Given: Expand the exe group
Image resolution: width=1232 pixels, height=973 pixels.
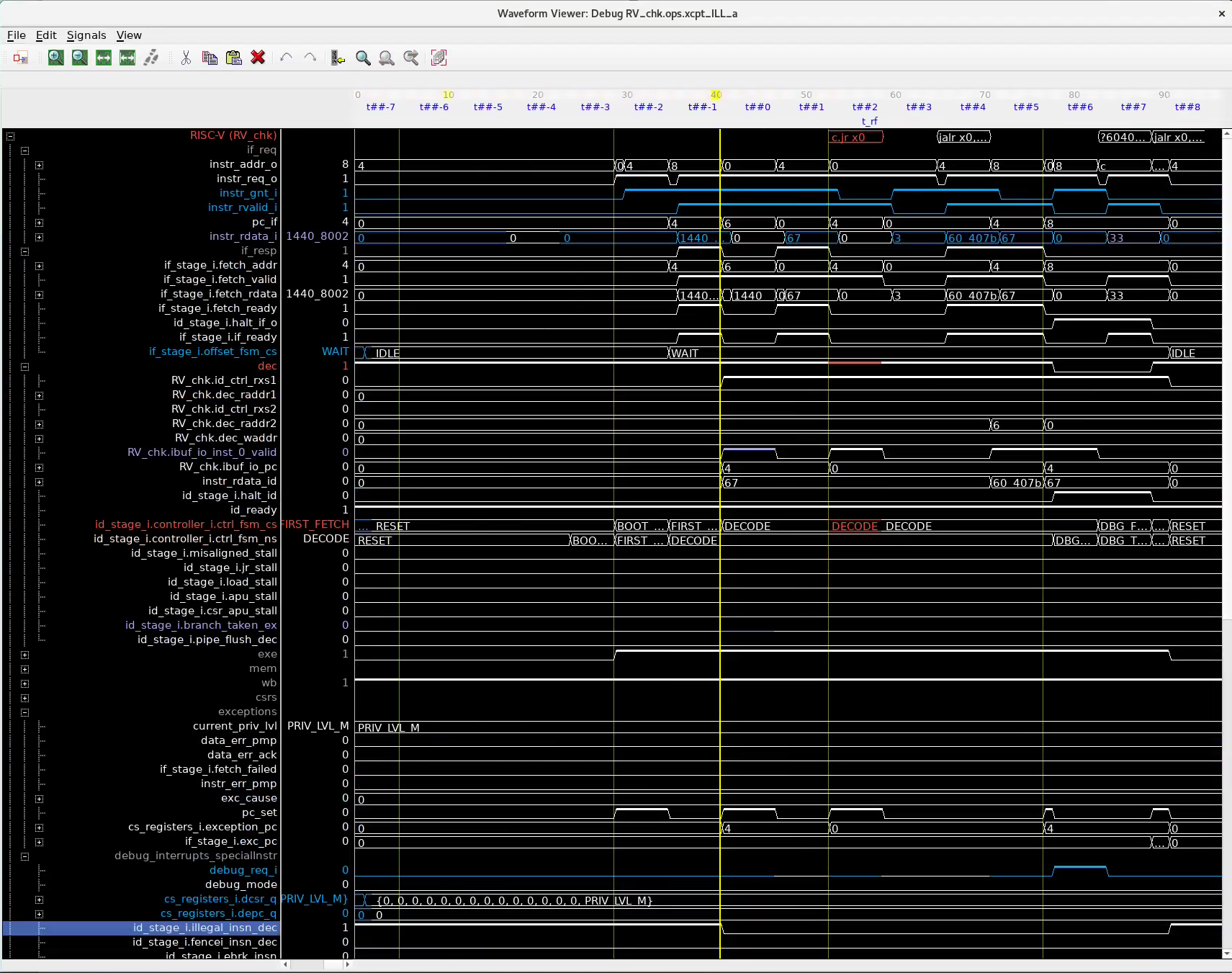Looking at the screenshot, I should (25, 655).
